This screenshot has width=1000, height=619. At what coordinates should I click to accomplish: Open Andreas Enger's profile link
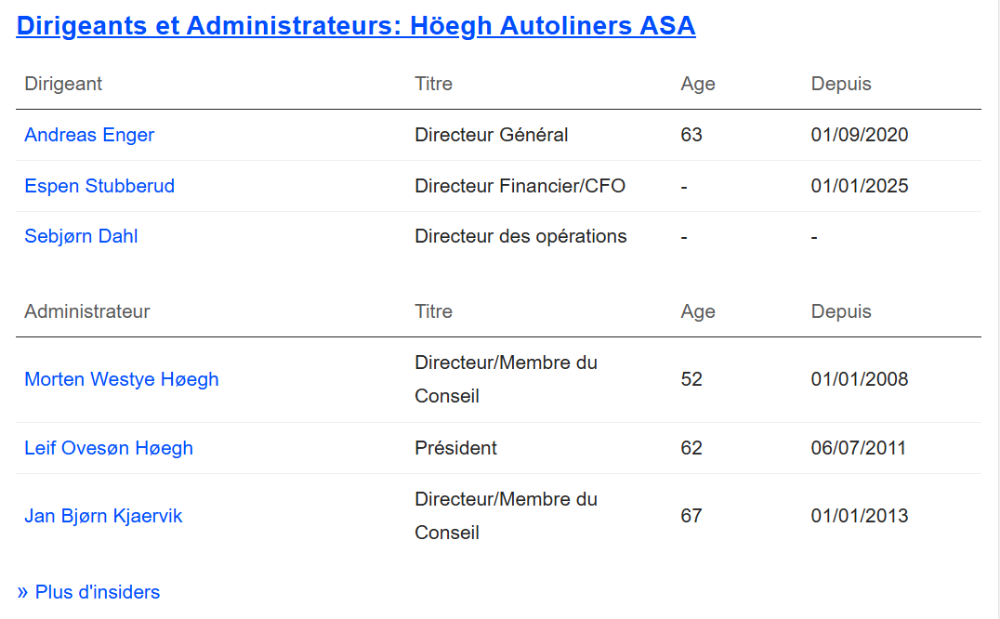tap(89, 135)
